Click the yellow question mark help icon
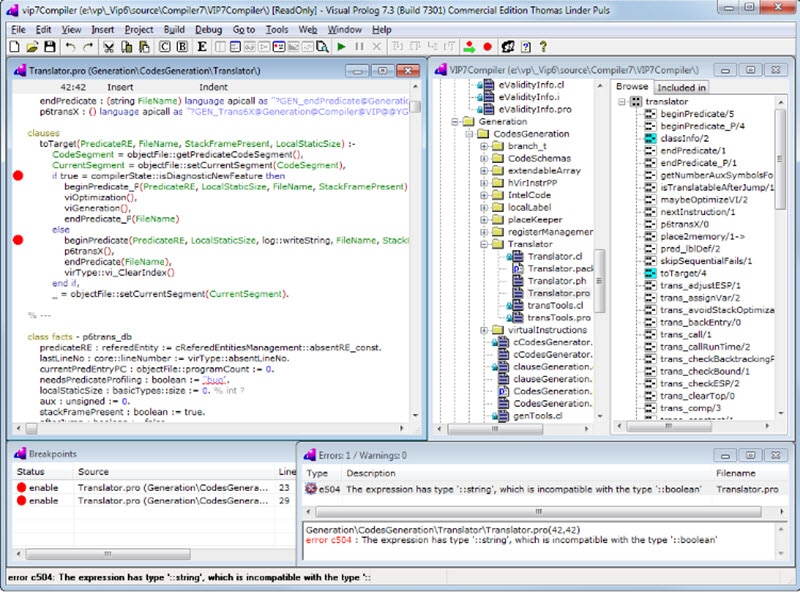This screenshot has height=592, width=800. click(x=543, y=47)
